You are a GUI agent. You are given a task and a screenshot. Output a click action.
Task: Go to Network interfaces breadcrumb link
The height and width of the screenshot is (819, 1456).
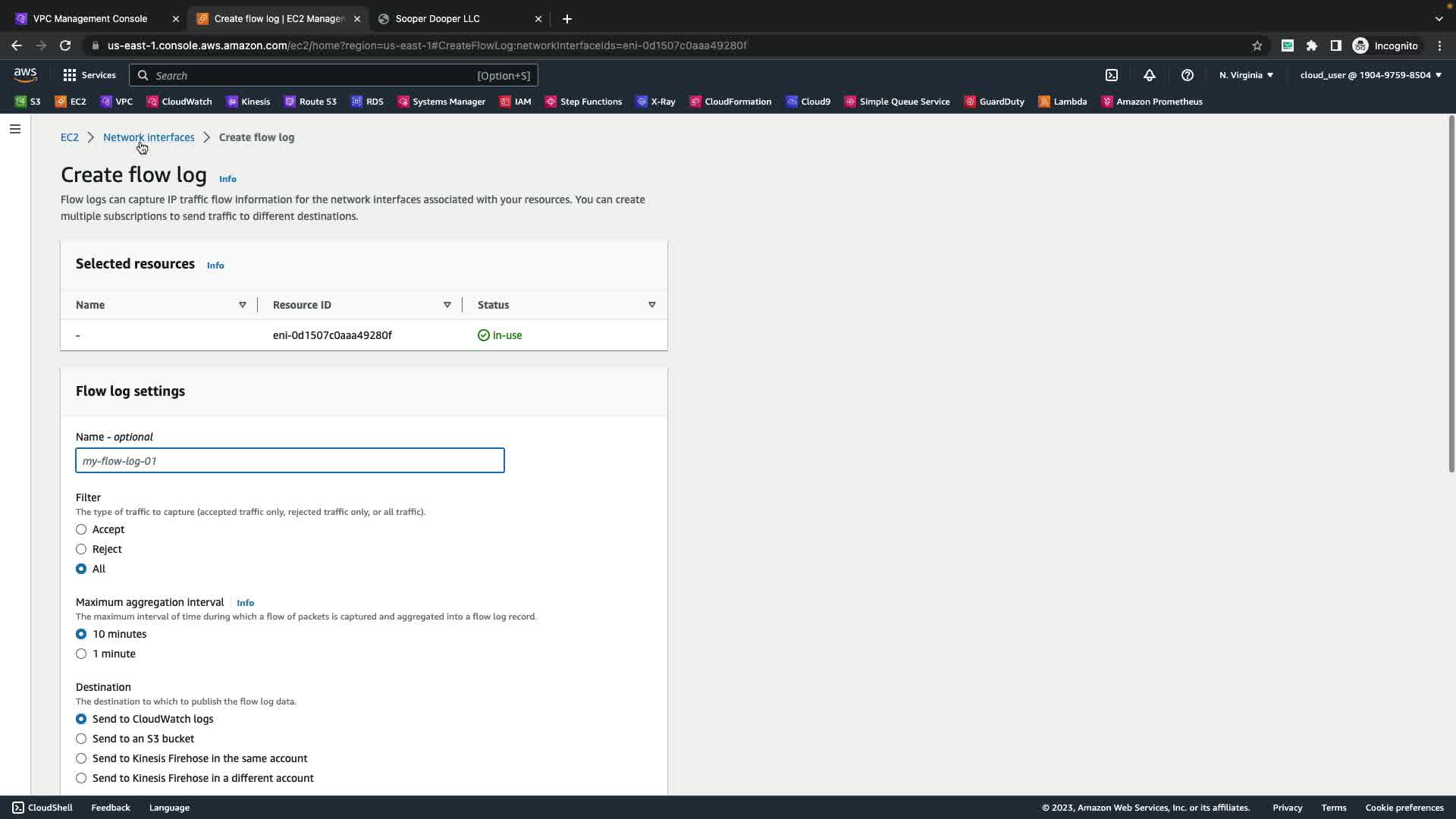[x=149, y=137]
